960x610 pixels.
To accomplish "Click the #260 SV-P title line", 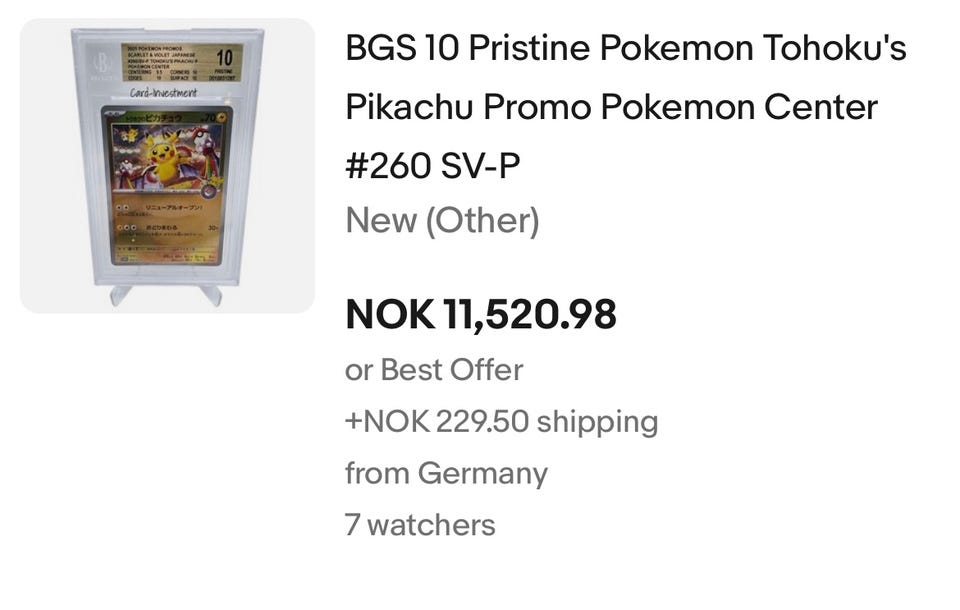I will click(x=432, y=164).
